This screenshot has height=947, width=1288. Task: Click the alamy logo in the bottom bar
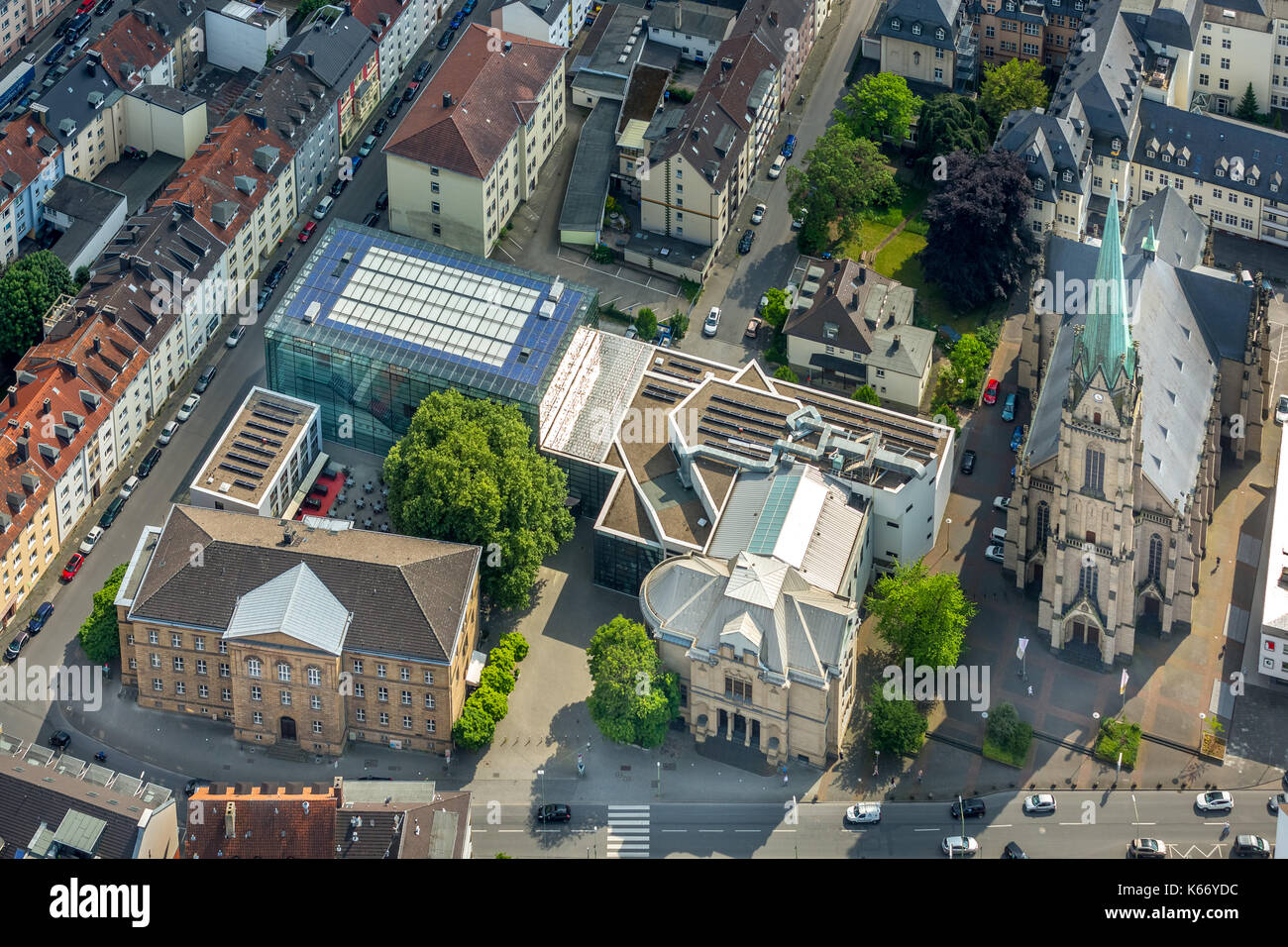[x=99, y=902]
